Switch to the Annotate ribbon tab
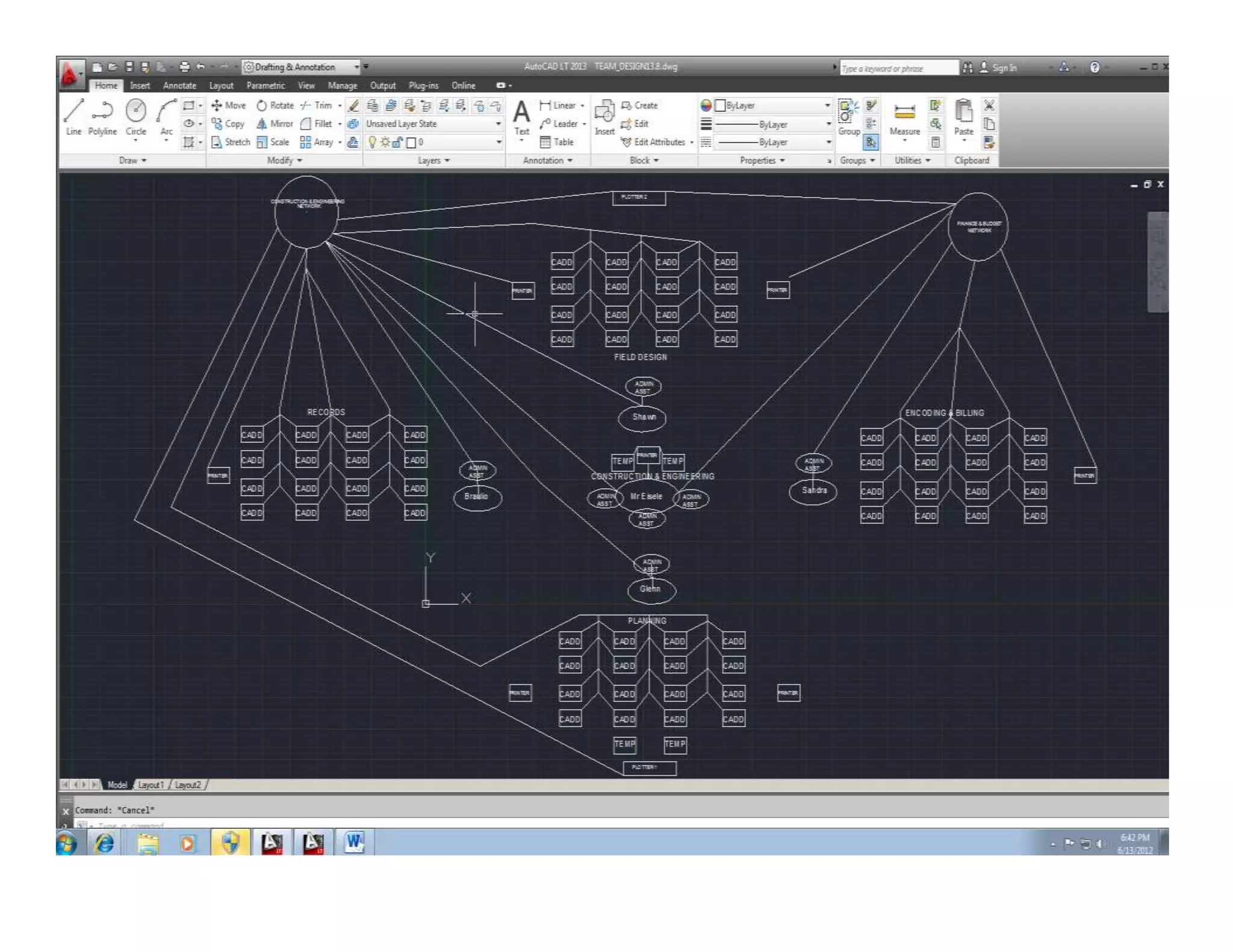1233x952 pixels. coord(179,85)
